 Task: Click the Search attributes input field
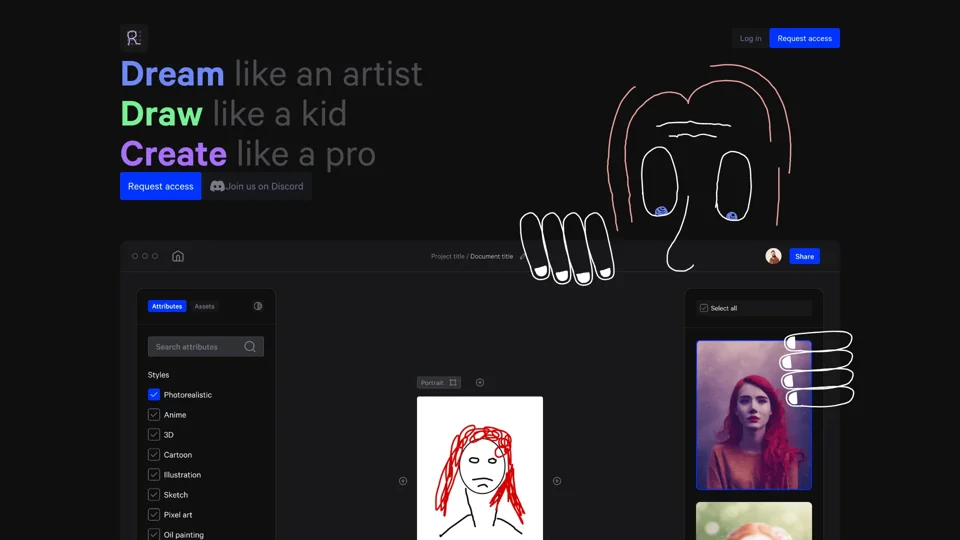(206, 347)
